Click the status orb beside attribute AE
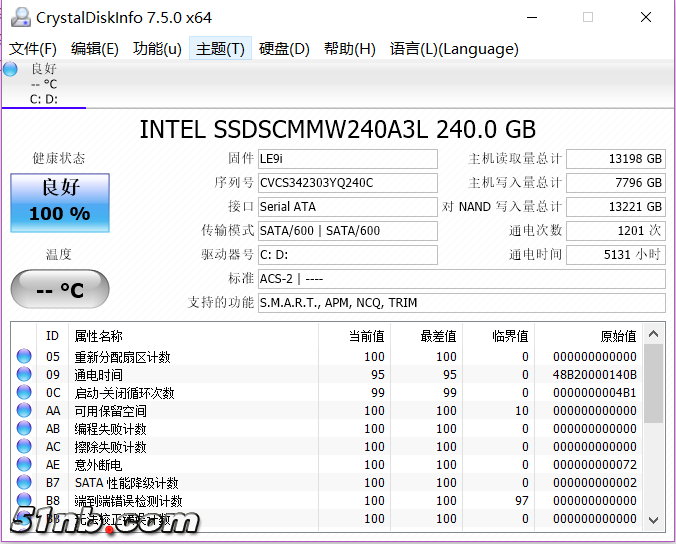The image size is (676, 544). pos(24,465)
